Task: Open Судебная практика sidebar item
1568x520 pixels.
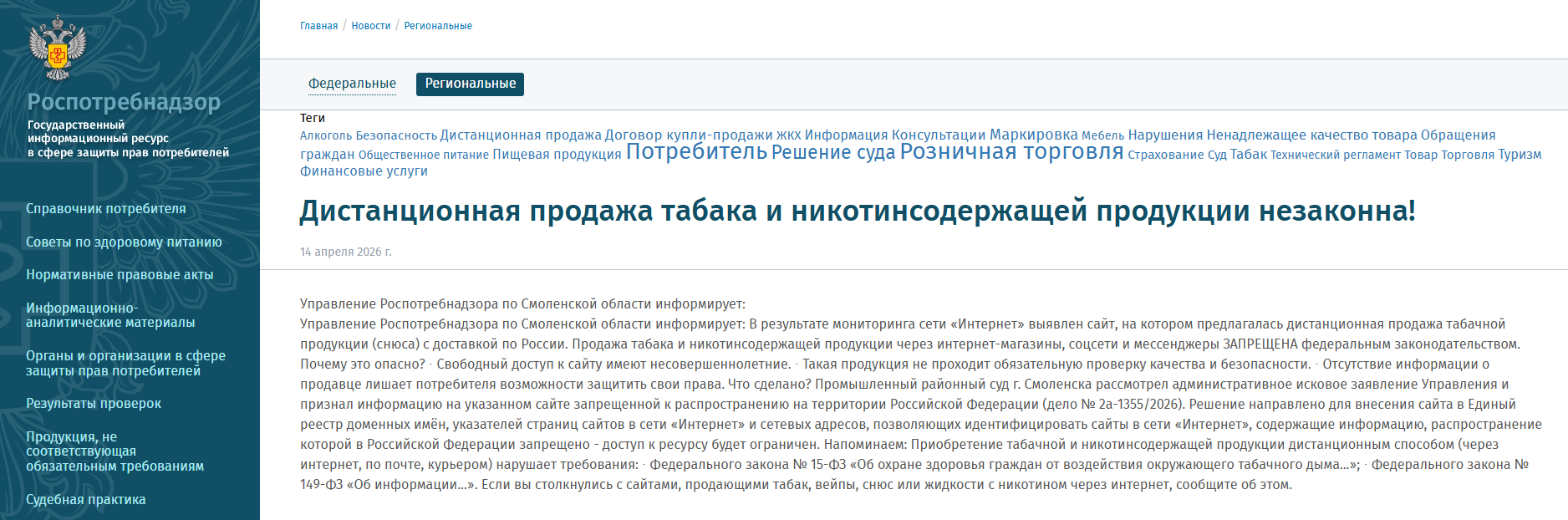Action: [86, 500]
